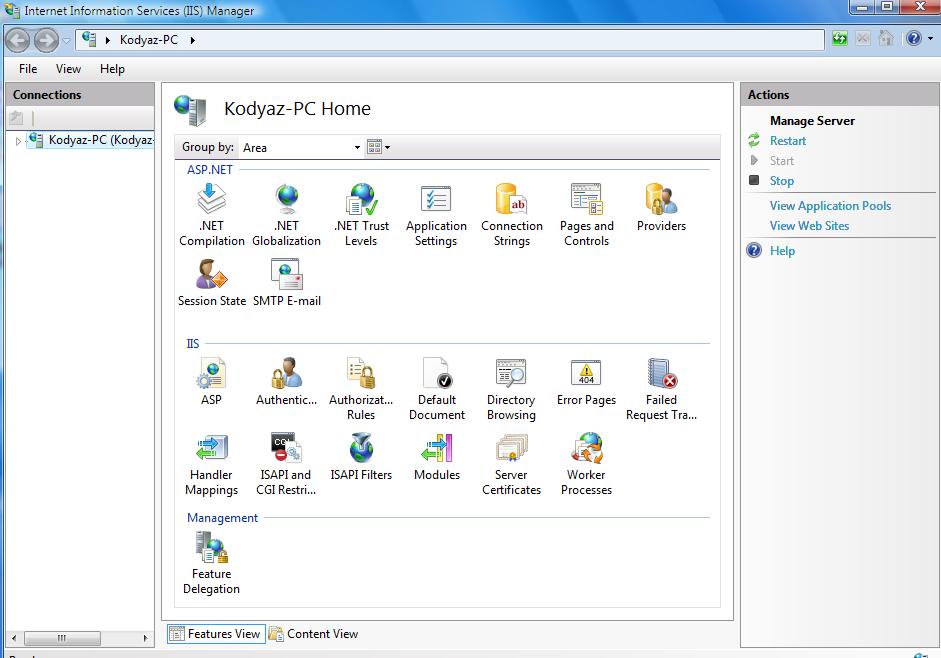
Task: Open Connection Strings feature
Action: tap(511, 215)
